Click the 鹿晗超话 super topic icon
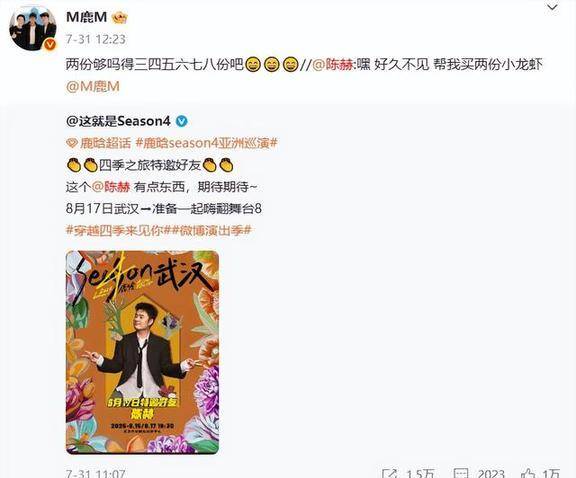Viewport: 576px width, 478px height. click(72, 143)
